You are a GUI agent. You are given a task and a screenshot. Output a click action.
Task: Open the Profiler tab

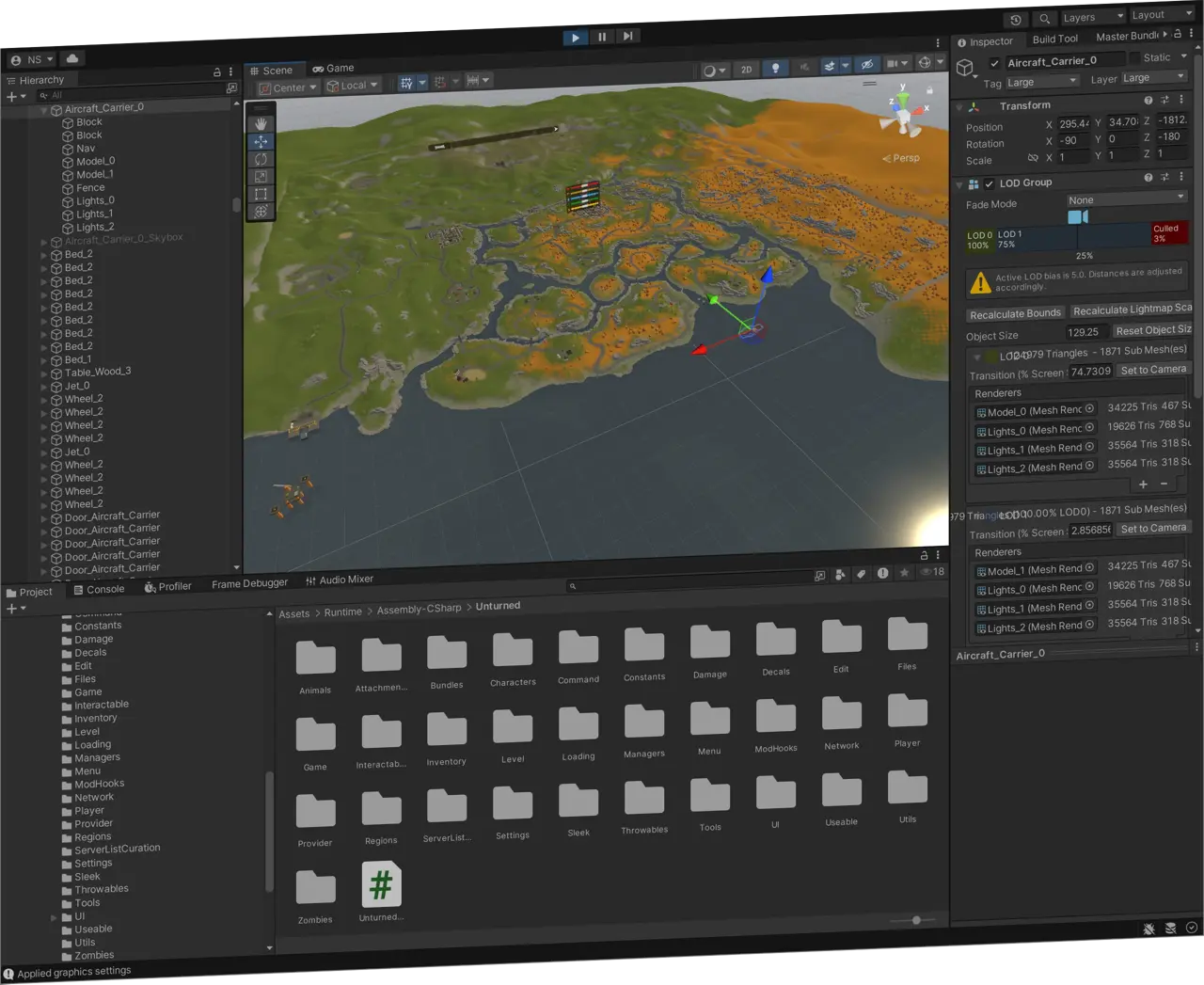pos(167,587)
